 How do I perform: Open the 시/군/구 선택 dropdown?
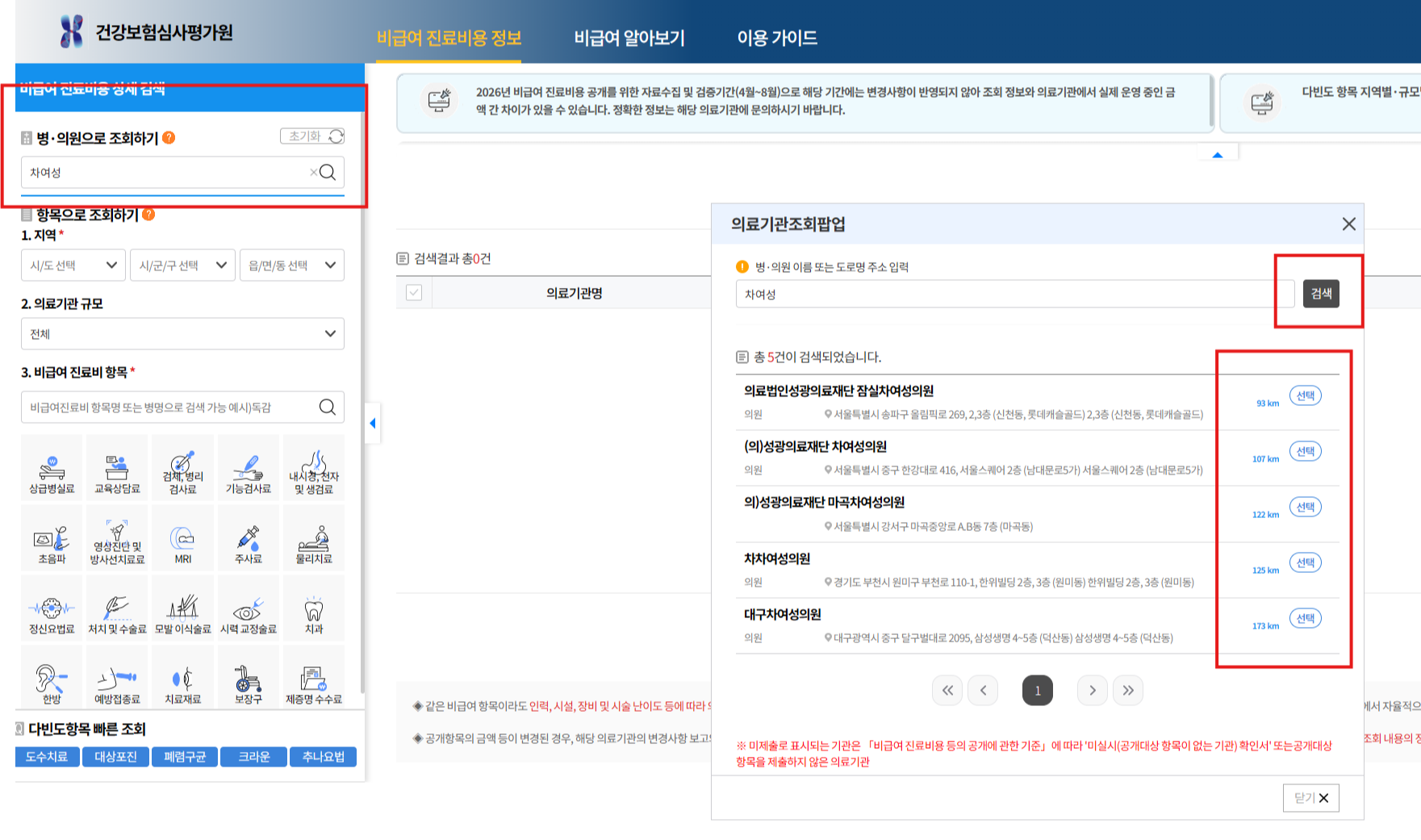click(182, 265)
